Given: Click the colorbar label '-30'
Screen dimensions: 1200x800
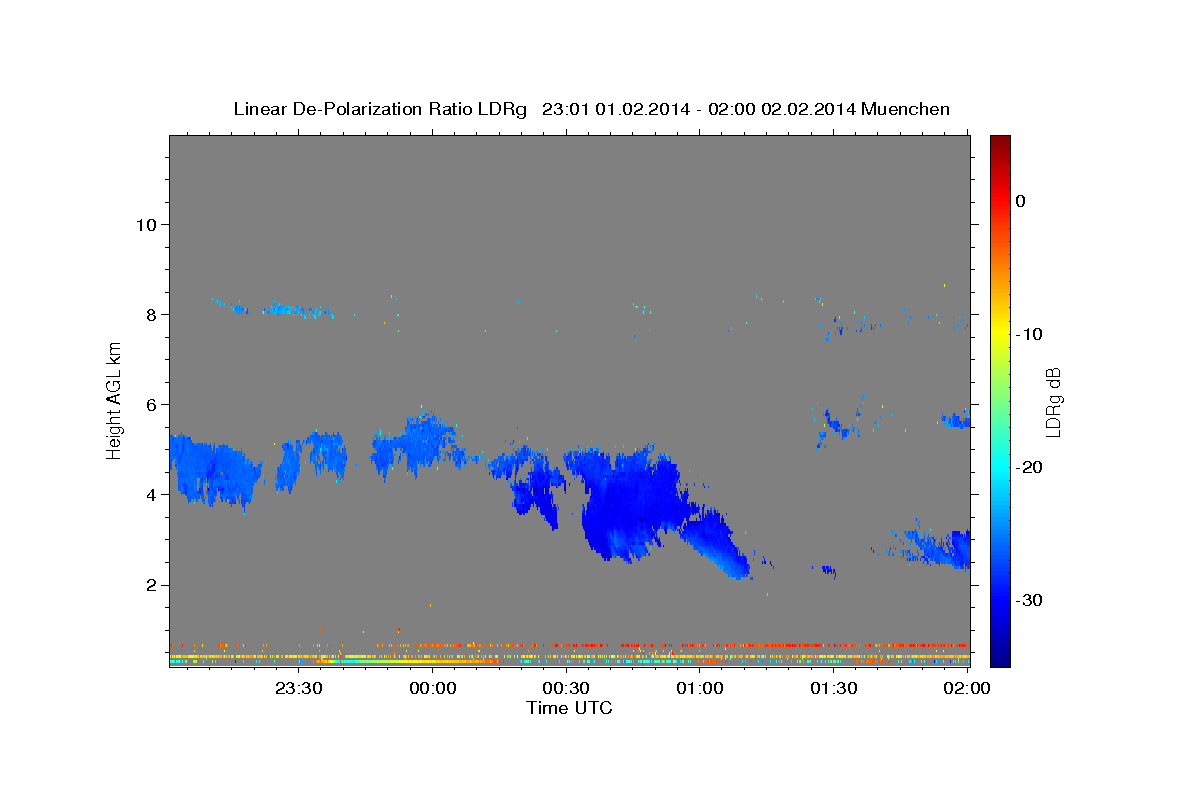Looking at the screenshot, I should click(x=1029, y=600).
